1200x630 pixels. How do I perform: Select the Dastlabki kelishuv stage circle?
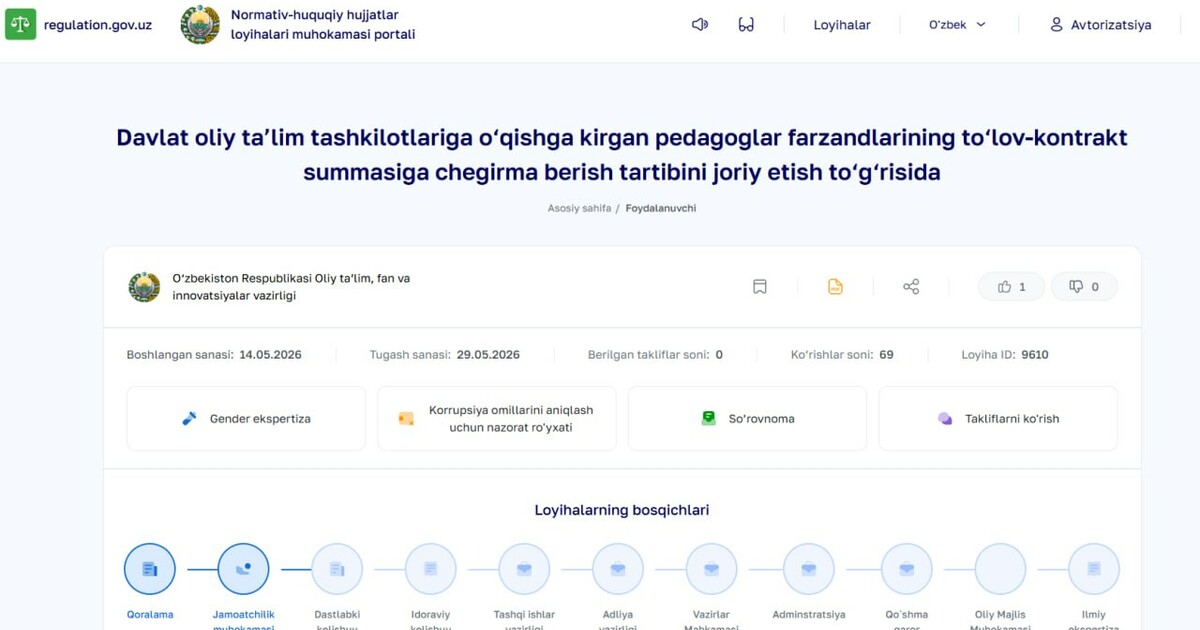tap(337, 569)
